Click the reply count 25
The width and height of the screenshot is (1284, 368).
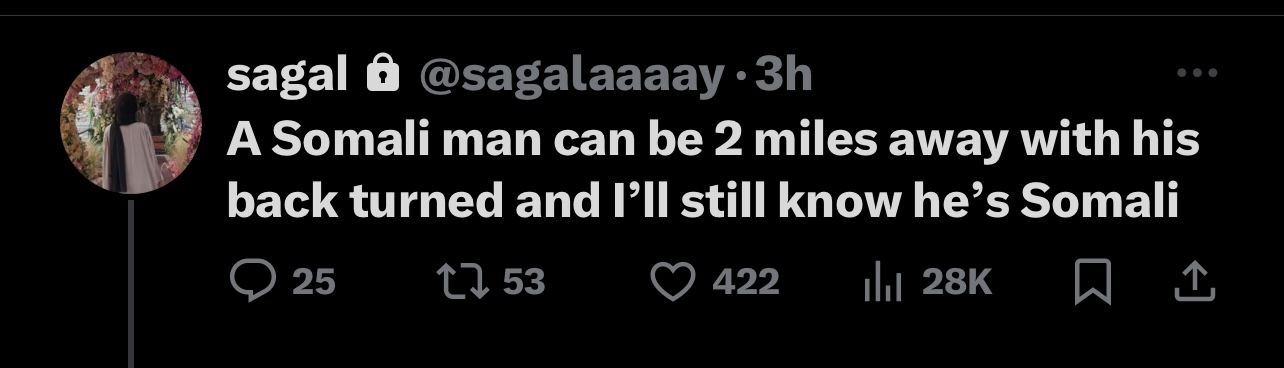click(x=314, y=283)
